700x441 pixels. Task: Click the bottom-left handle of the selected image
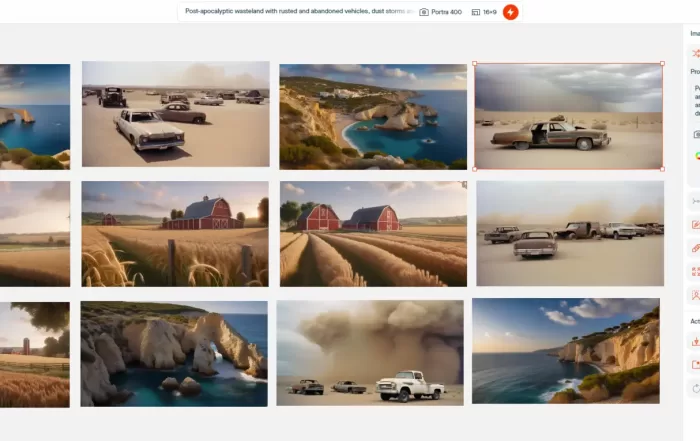pos(475,169)
